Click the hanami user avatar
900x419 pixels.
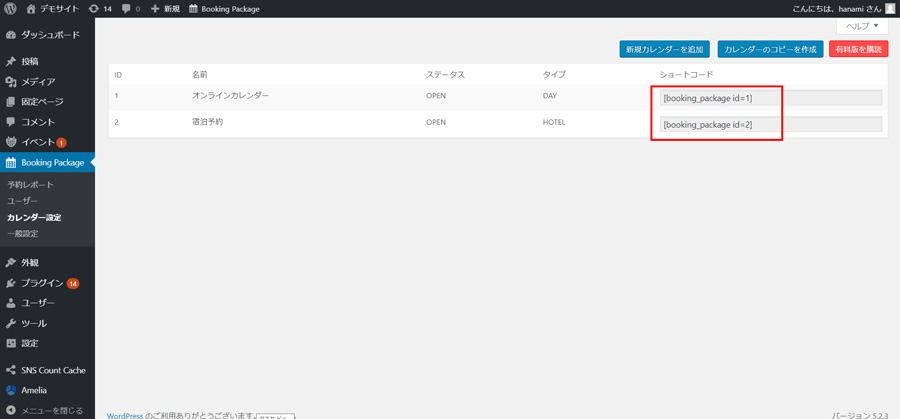[889, 9]
